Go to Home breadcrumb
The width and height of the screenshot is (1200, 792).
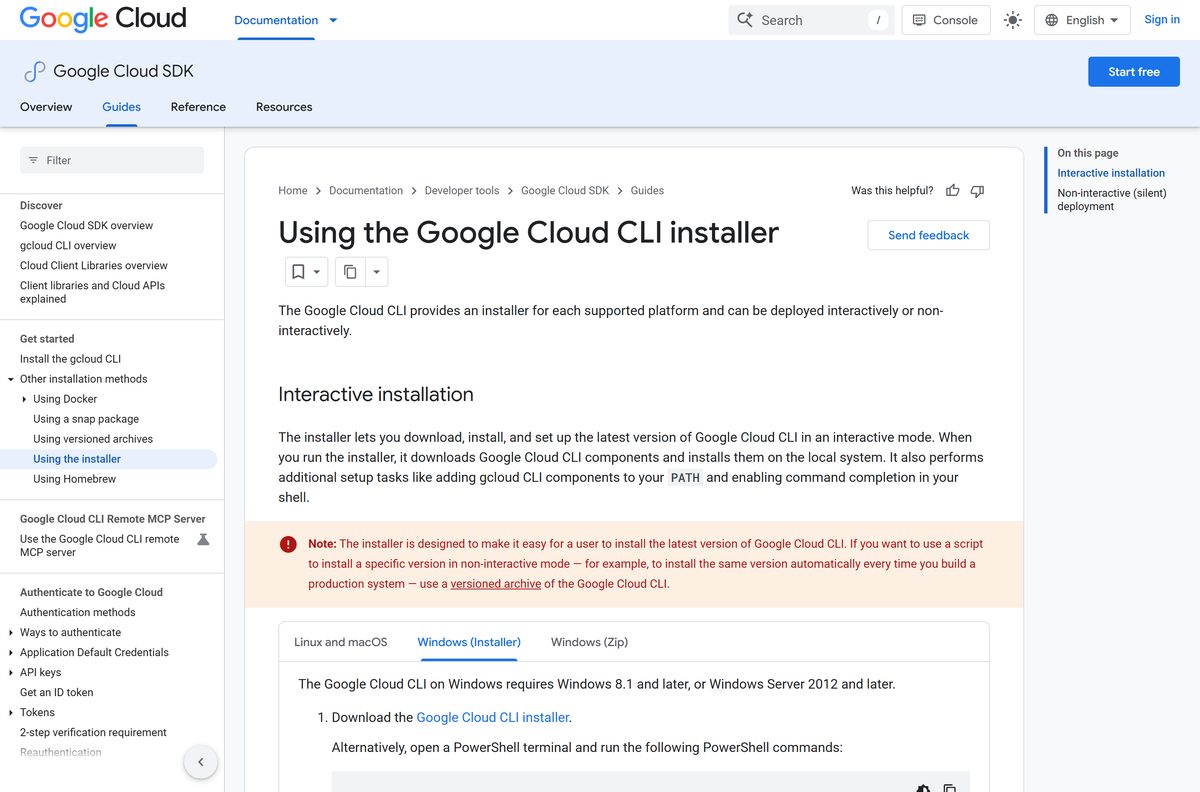pos(293,190)
